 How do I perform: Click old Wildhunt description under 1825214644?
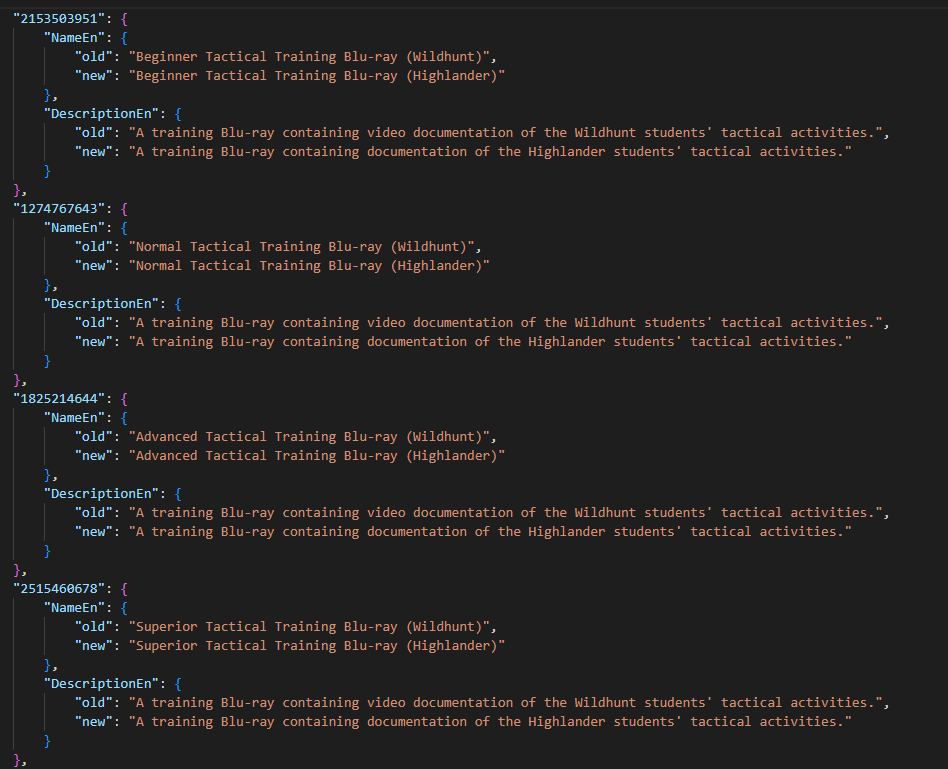(x=505, y=512)
